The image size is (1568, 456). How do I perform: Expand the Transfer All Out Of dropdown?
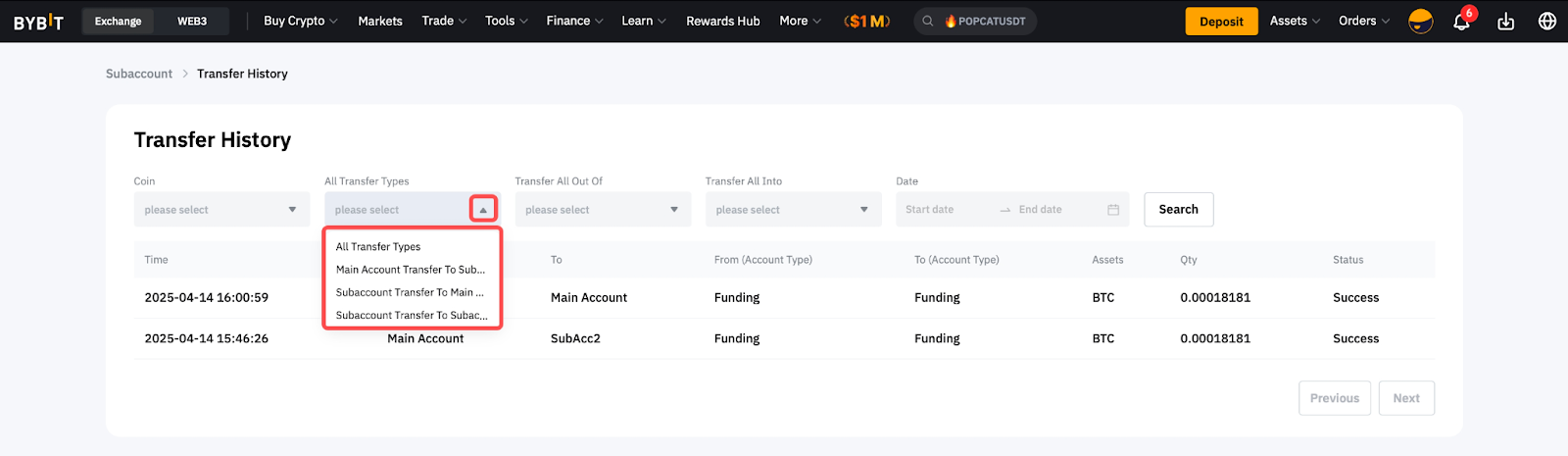[603, 210]
